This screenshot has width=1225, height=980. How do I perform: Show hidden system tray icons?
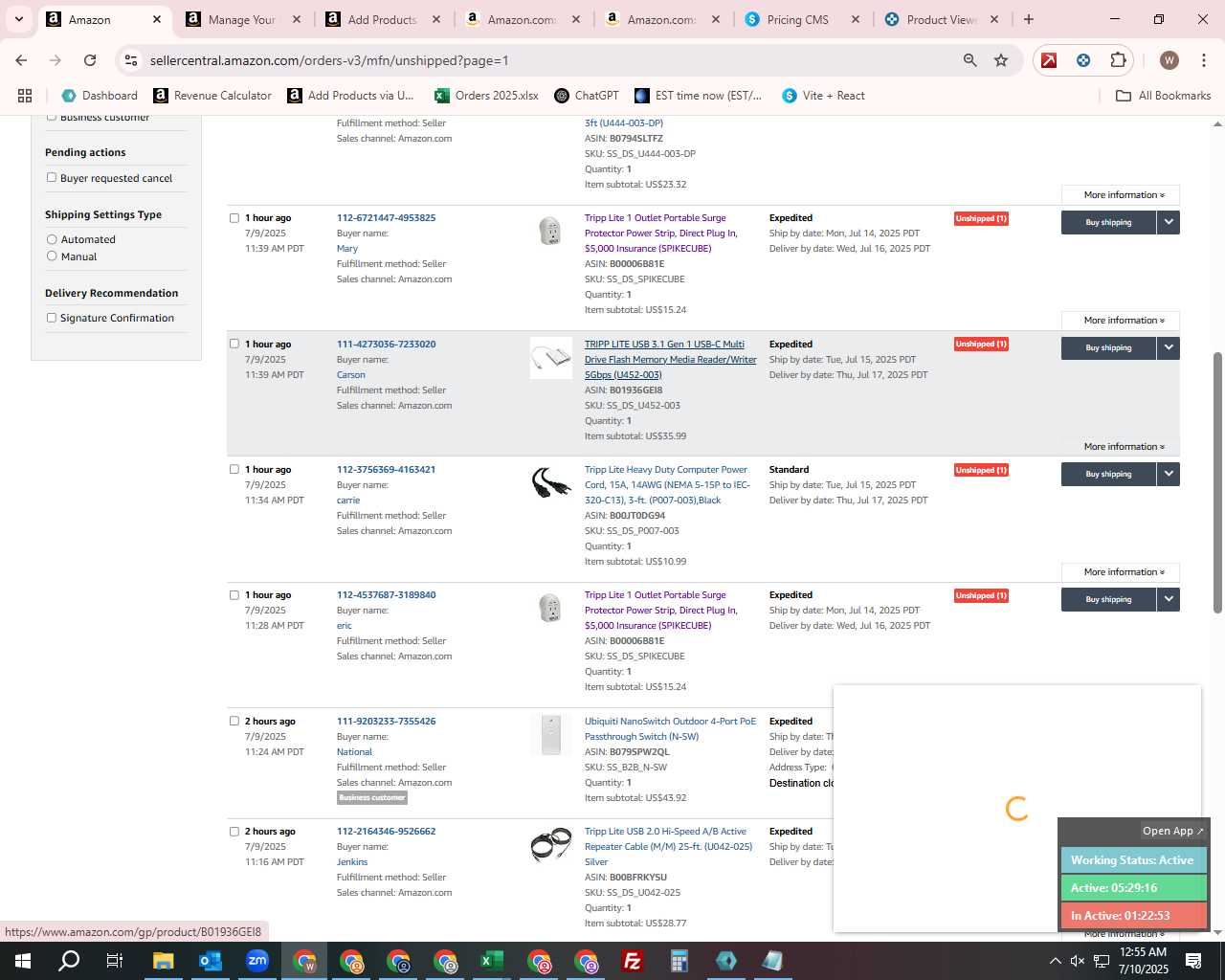(x=1055, y=961)
